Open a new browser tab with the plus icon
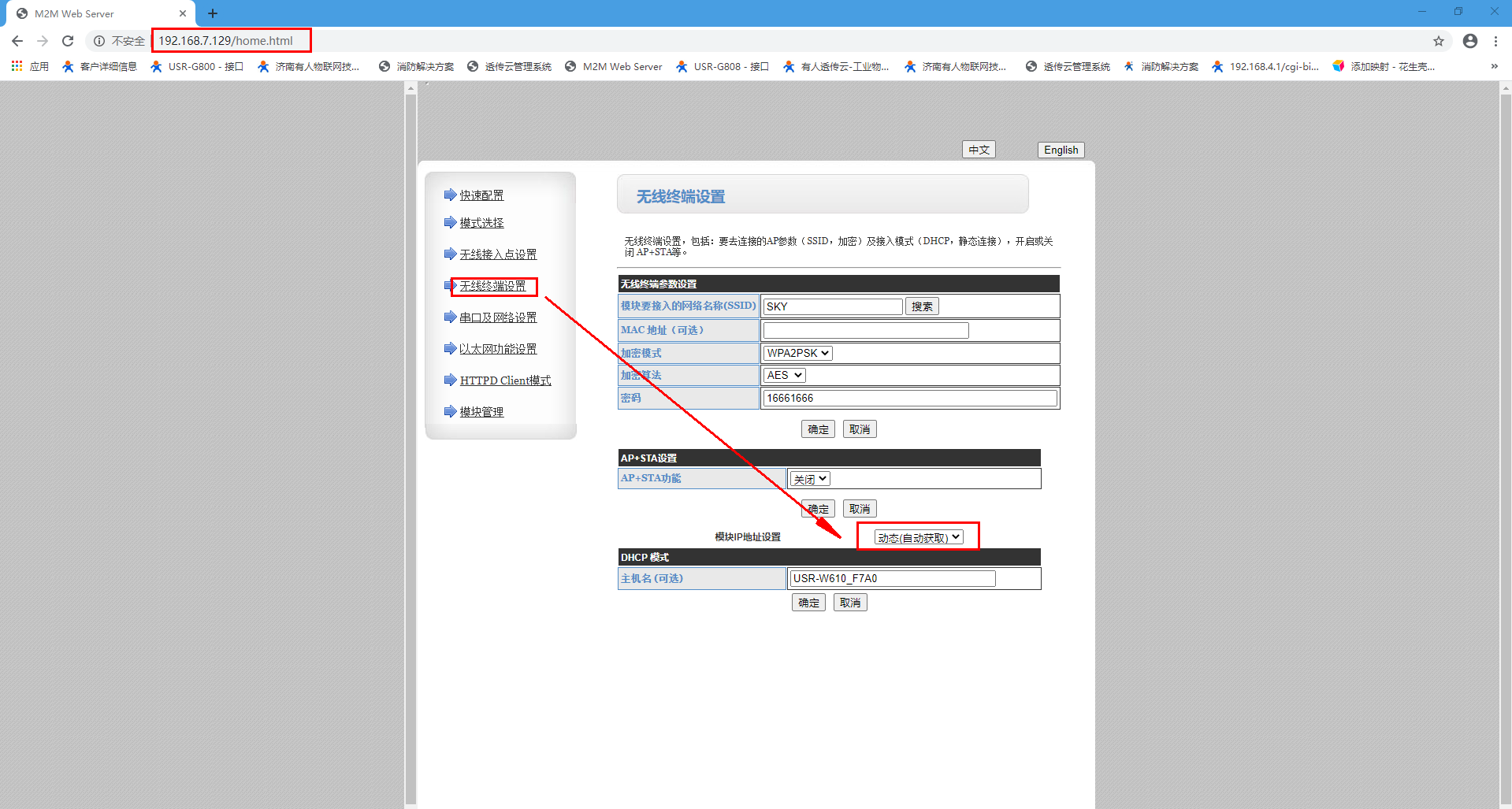This screenshot has width=1512, height=809. pyautogui.click(x=213, y=13)
